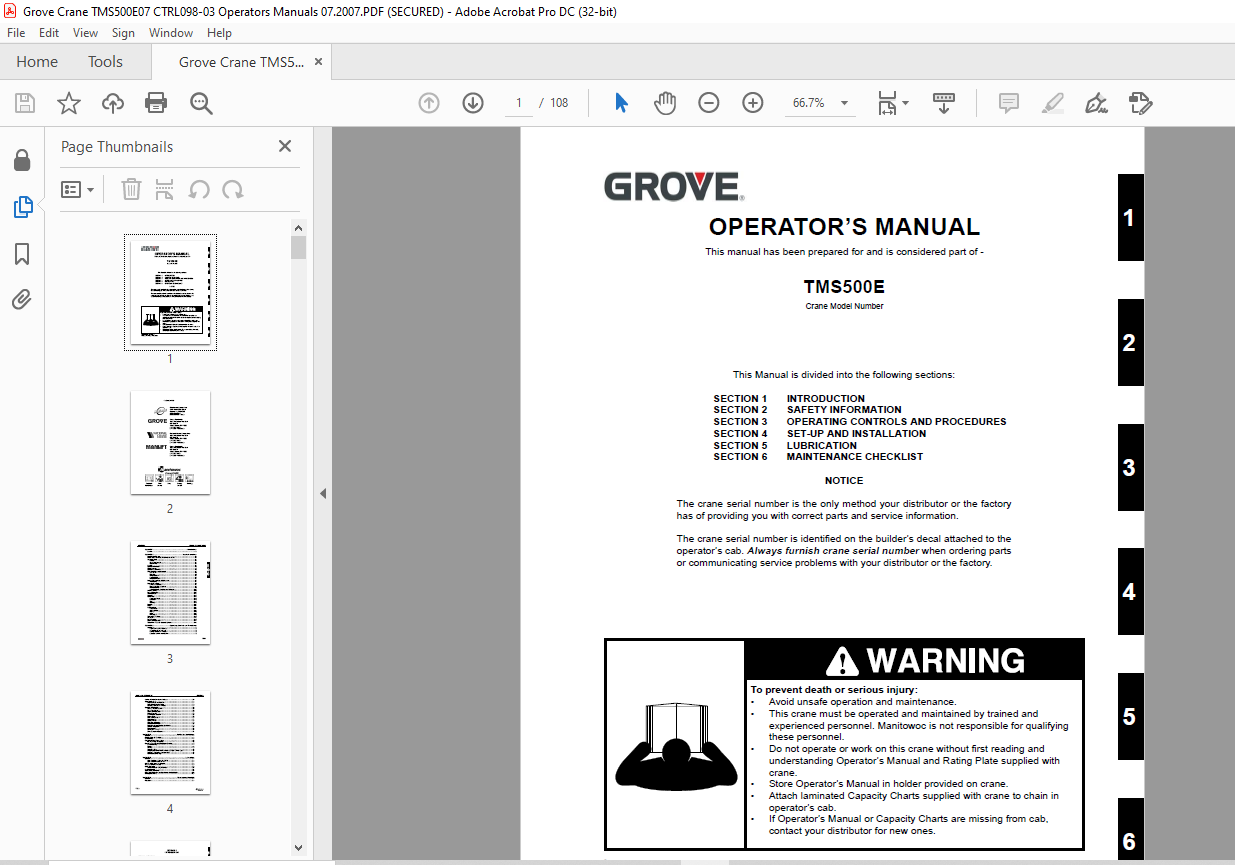Open the File menu
Image resolution: width=1235 pixels, height=865 pixels.
16,33
